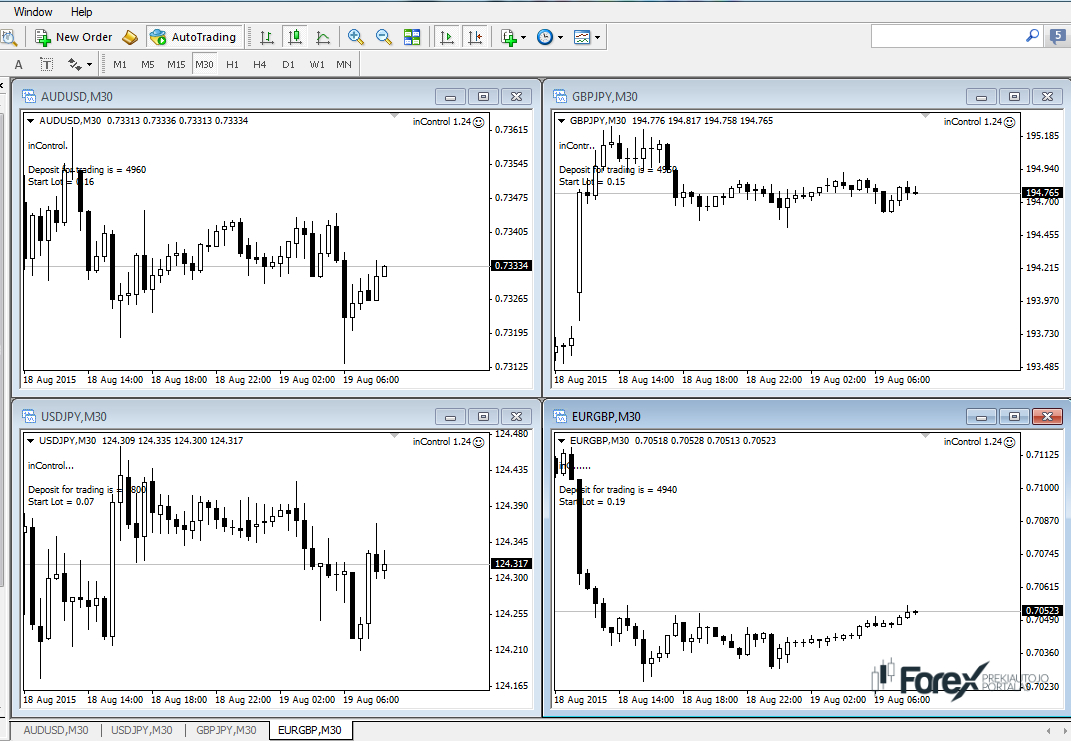Click the New Order button
1071x742 pixels.
click(73, 37)
